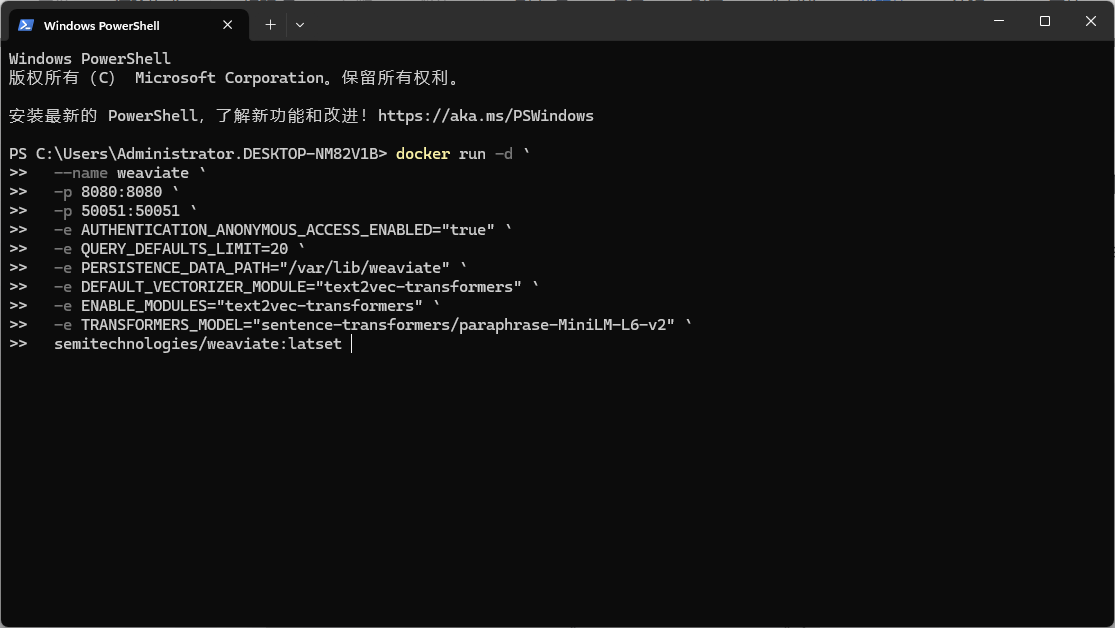Viewport: 1115px width, 628px height.
Task: Click the semitechnologies/weaviate:latset image name
Action: 197,343
